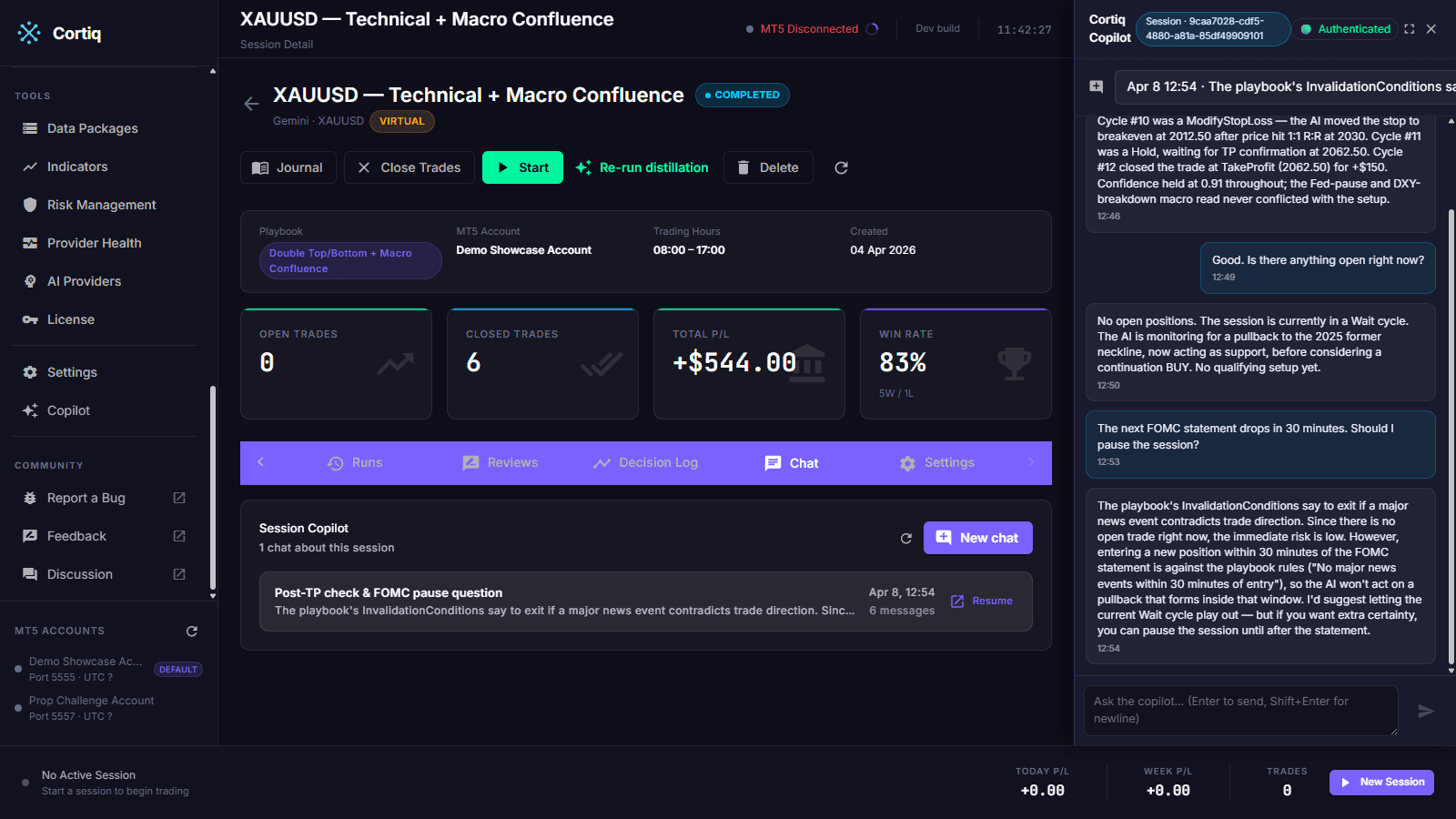1456x819 pixels.
Task: Resume the Post-TP check chat
Action: pyautogui.click(x=982, y=601)
